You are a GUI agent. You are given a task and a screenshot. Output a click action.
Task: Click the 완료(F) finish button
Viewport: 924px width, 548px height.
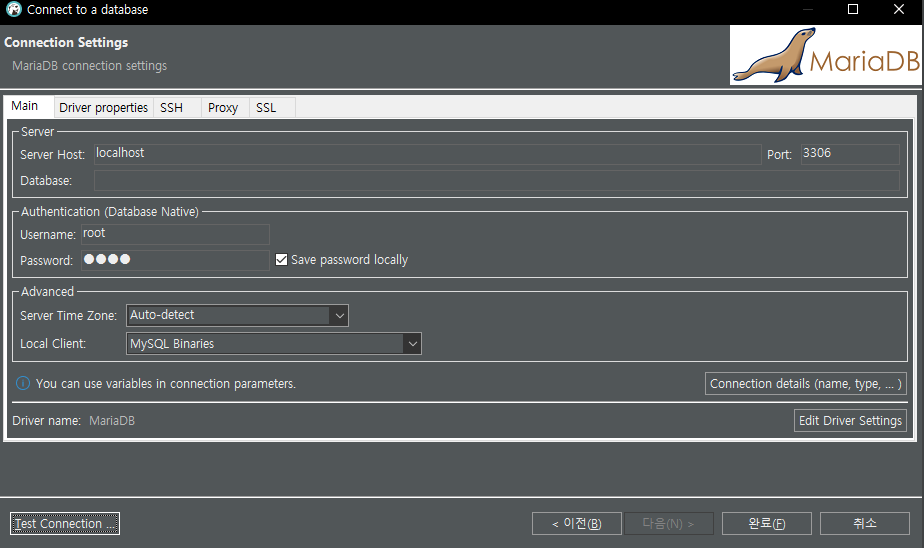(x=767, y=523)
